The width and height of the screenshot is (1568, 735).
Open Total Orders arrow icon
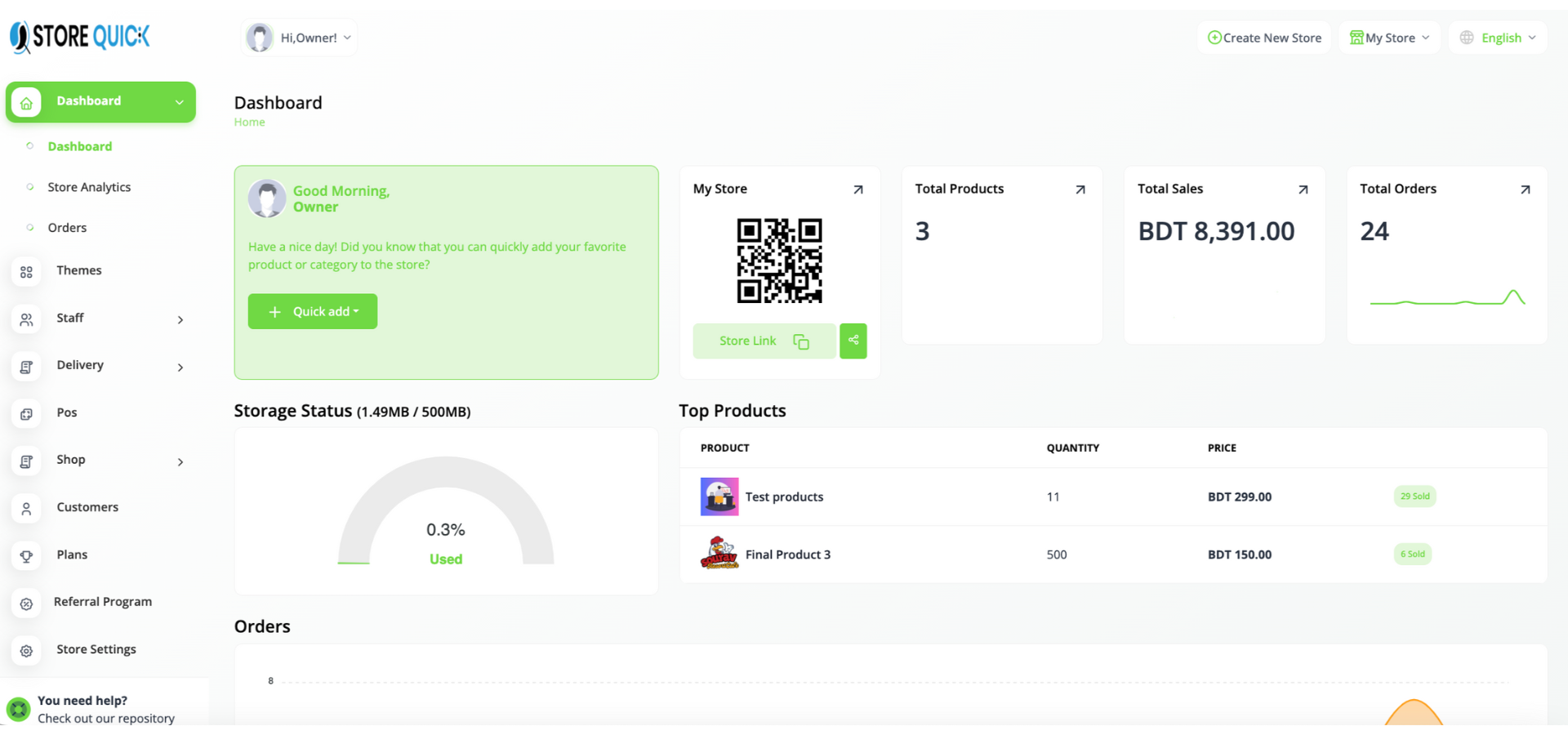click(1525, 189)
